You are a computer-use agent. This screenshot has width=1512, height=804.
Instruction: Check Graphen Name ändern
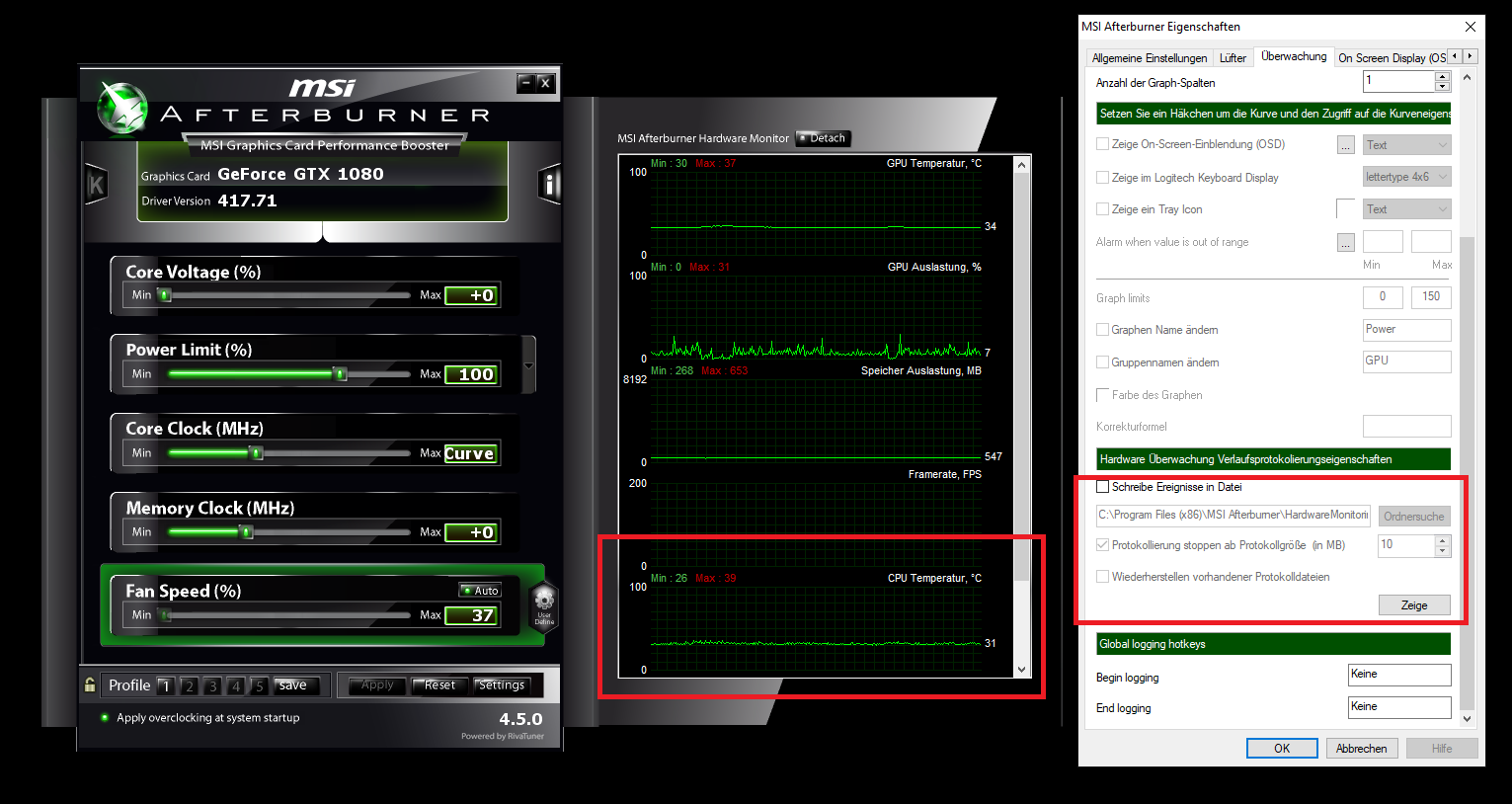click(1102, 330)
